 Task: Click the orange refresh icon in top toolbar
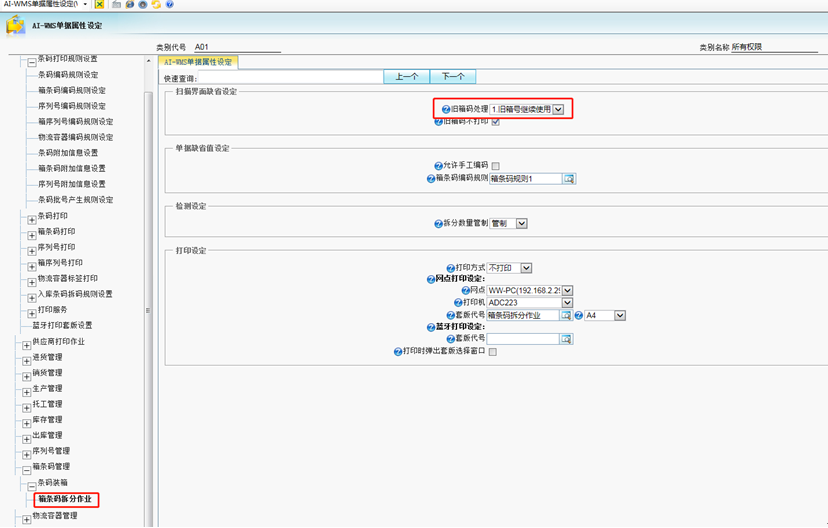tap(155, 5)
